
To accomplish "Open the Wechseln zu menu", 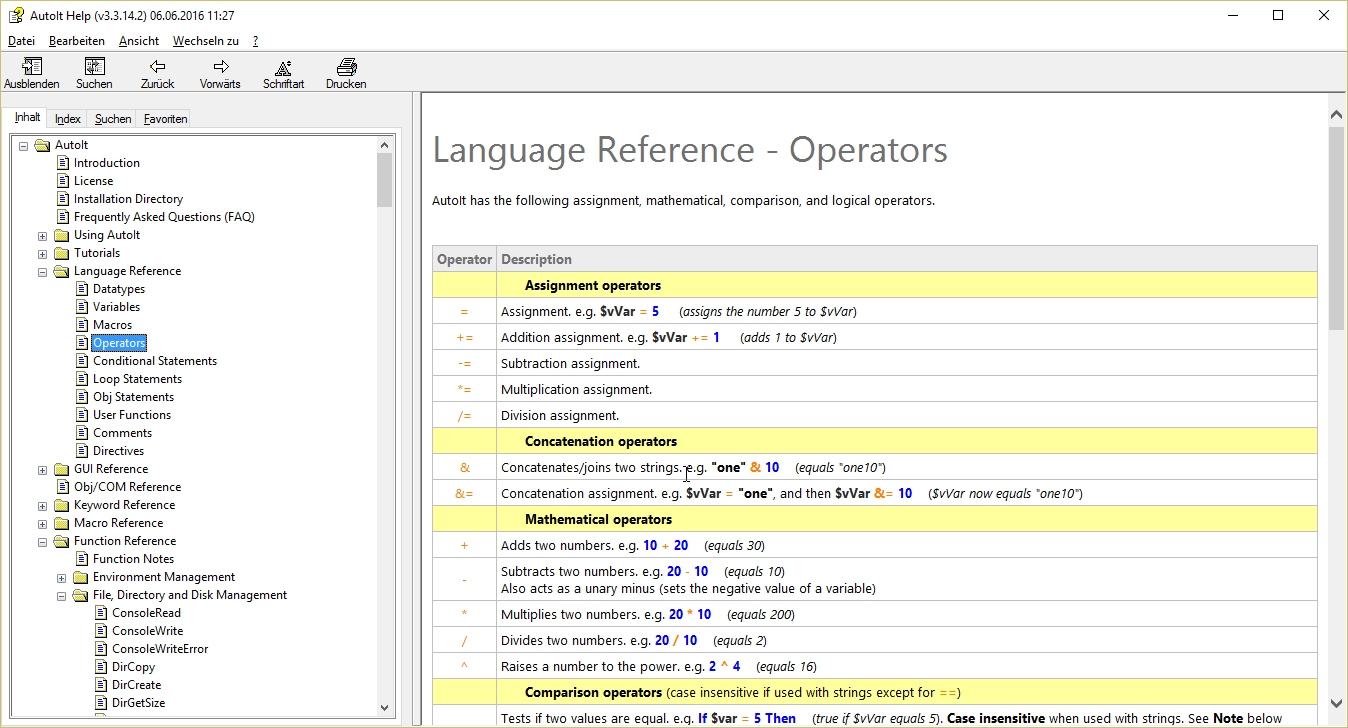I will point(206,41).
